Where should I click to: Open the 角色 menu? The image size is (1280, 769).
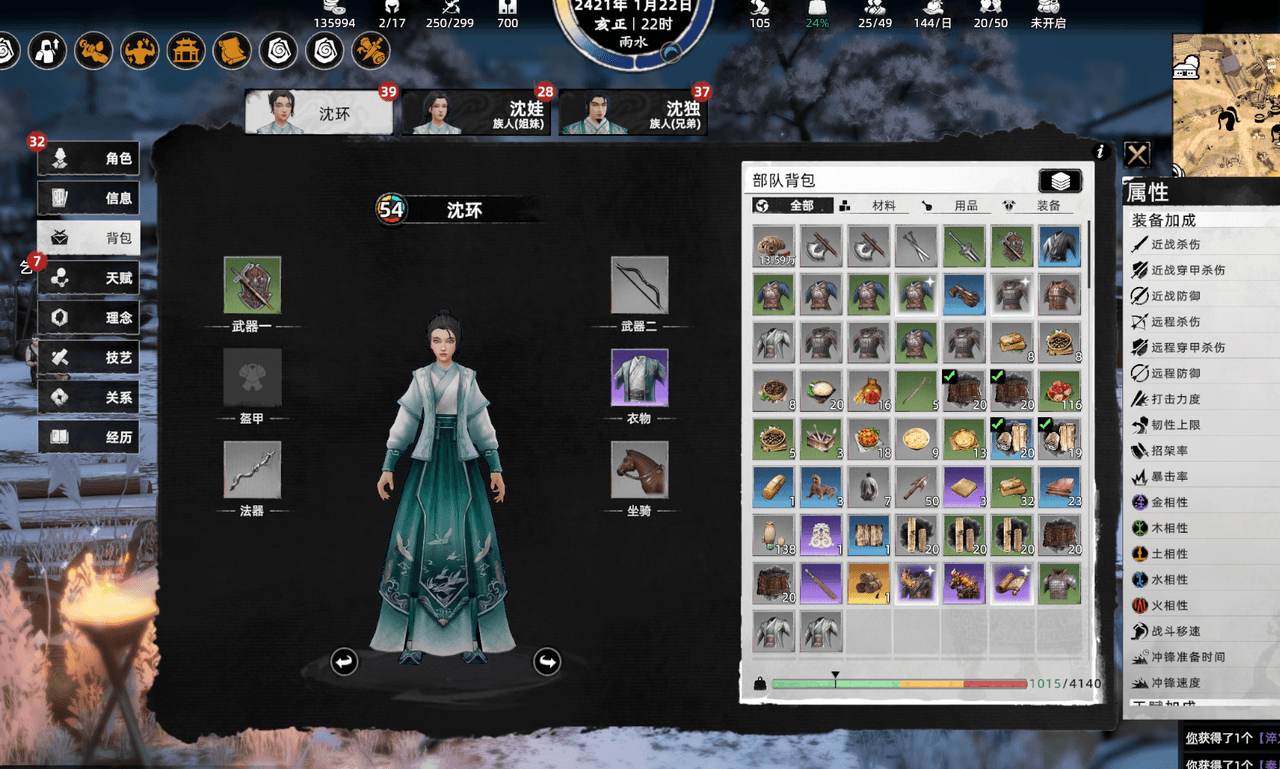pyautogui.click(x=89, y=158)
